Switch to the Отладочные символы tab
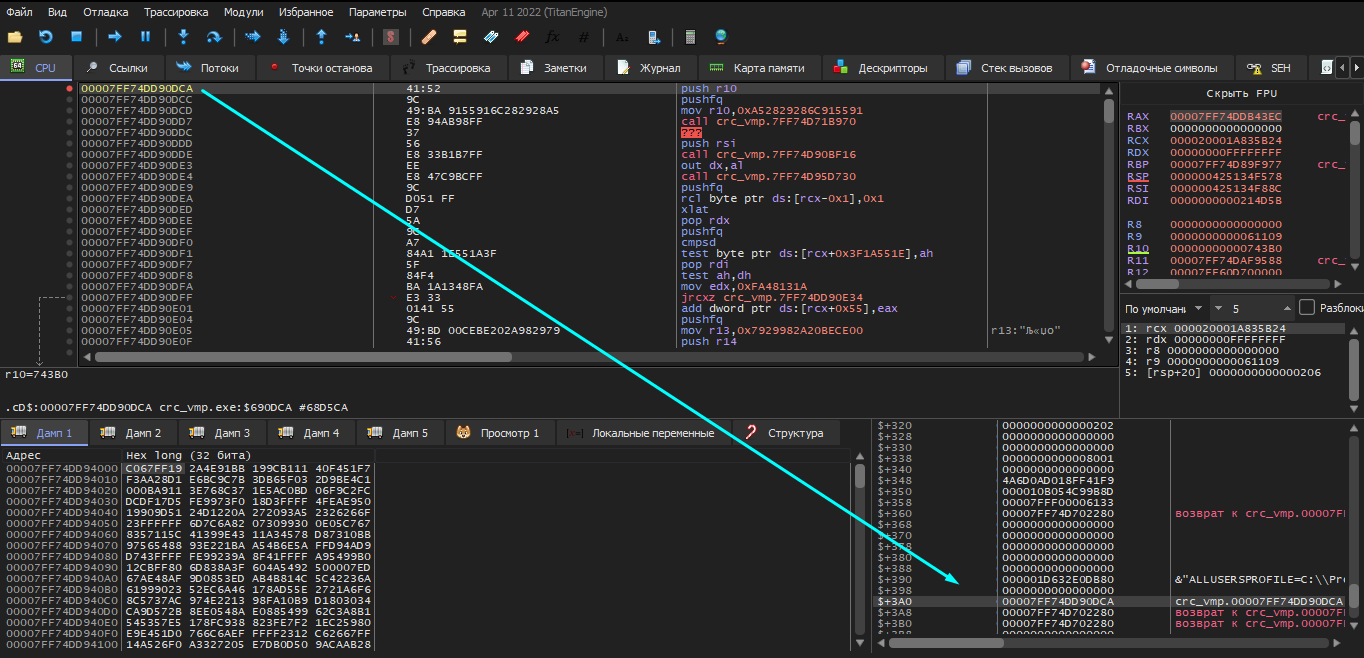Viewport: 1364px width, 658px height. [1150, 68]
